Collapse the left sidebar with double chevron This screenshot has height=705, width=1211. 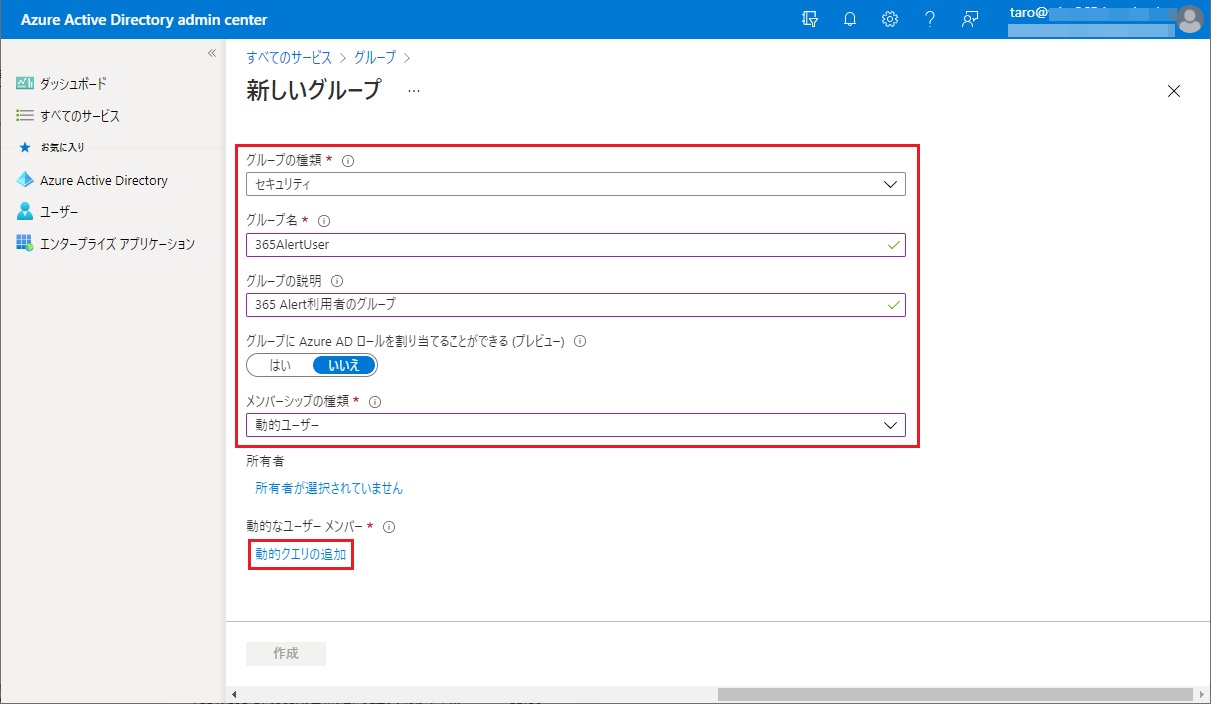(212, 53)
